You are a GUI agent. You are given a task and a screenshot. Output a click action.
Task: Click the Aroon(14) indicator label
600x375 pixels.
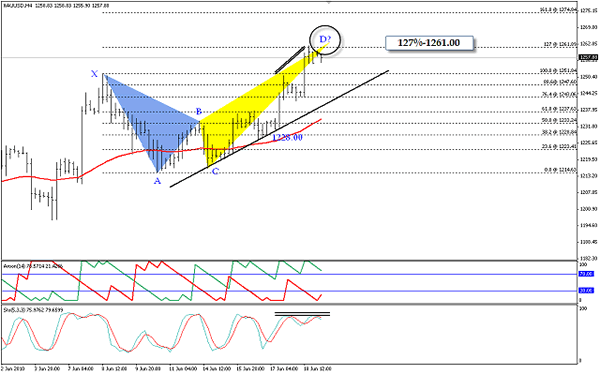tap(33, 266)
